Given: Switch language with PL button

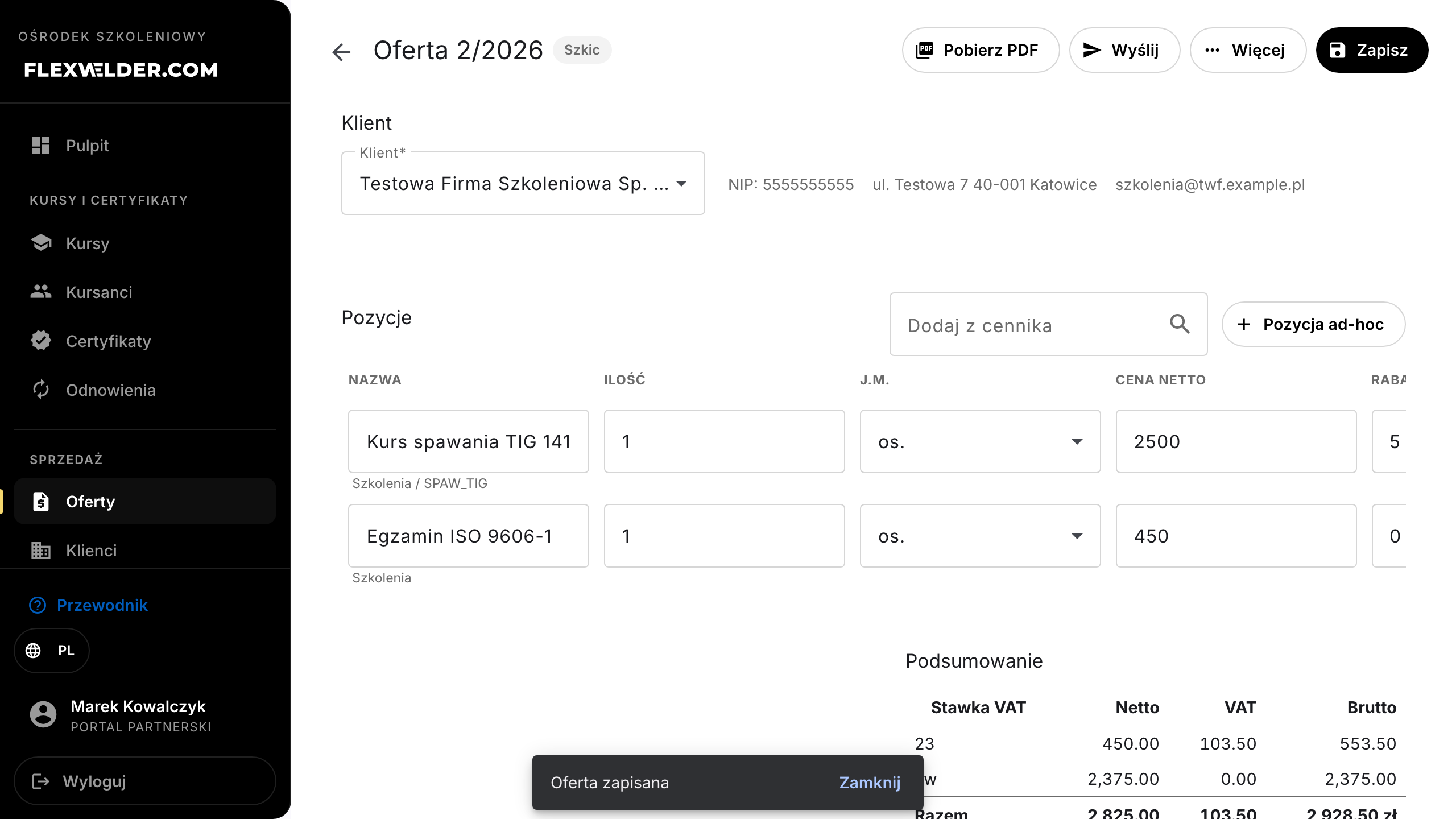Looking at the screenshot, I should point(52,651).
